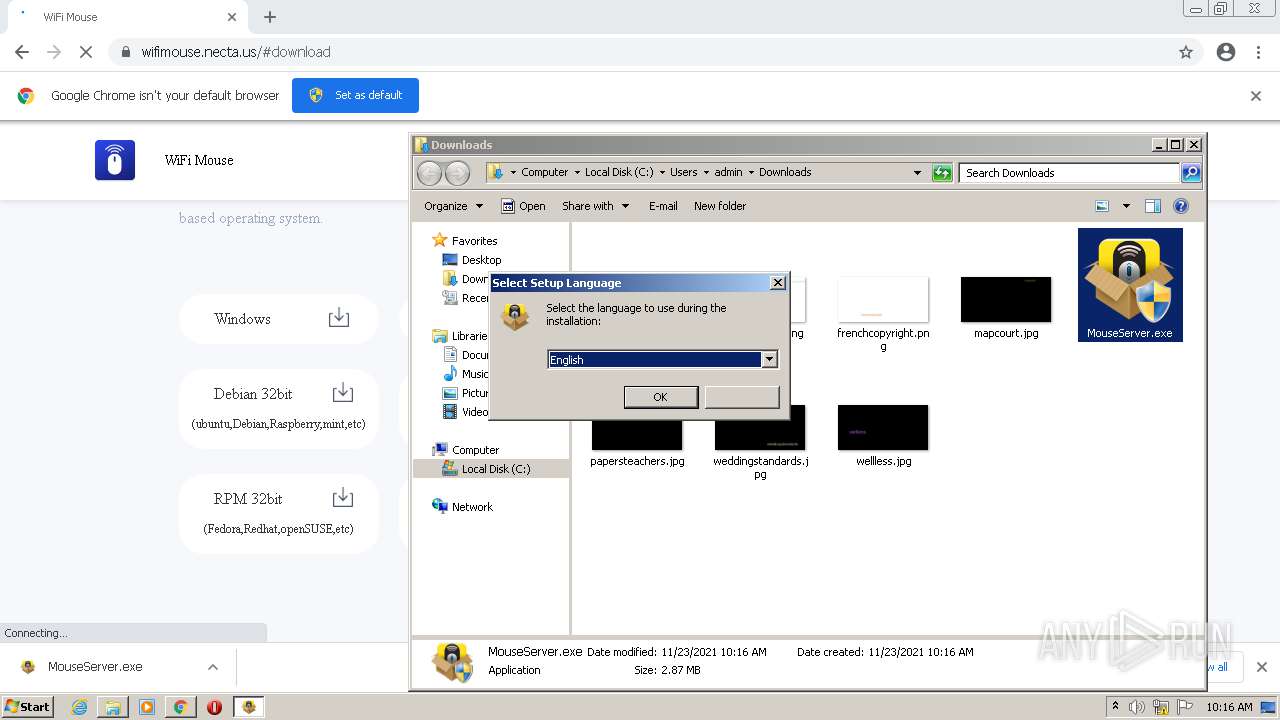This screenshot has height=720, width=1280.
Task: Click Computer in the address breadcrumb
Action: tap(544, 172)
